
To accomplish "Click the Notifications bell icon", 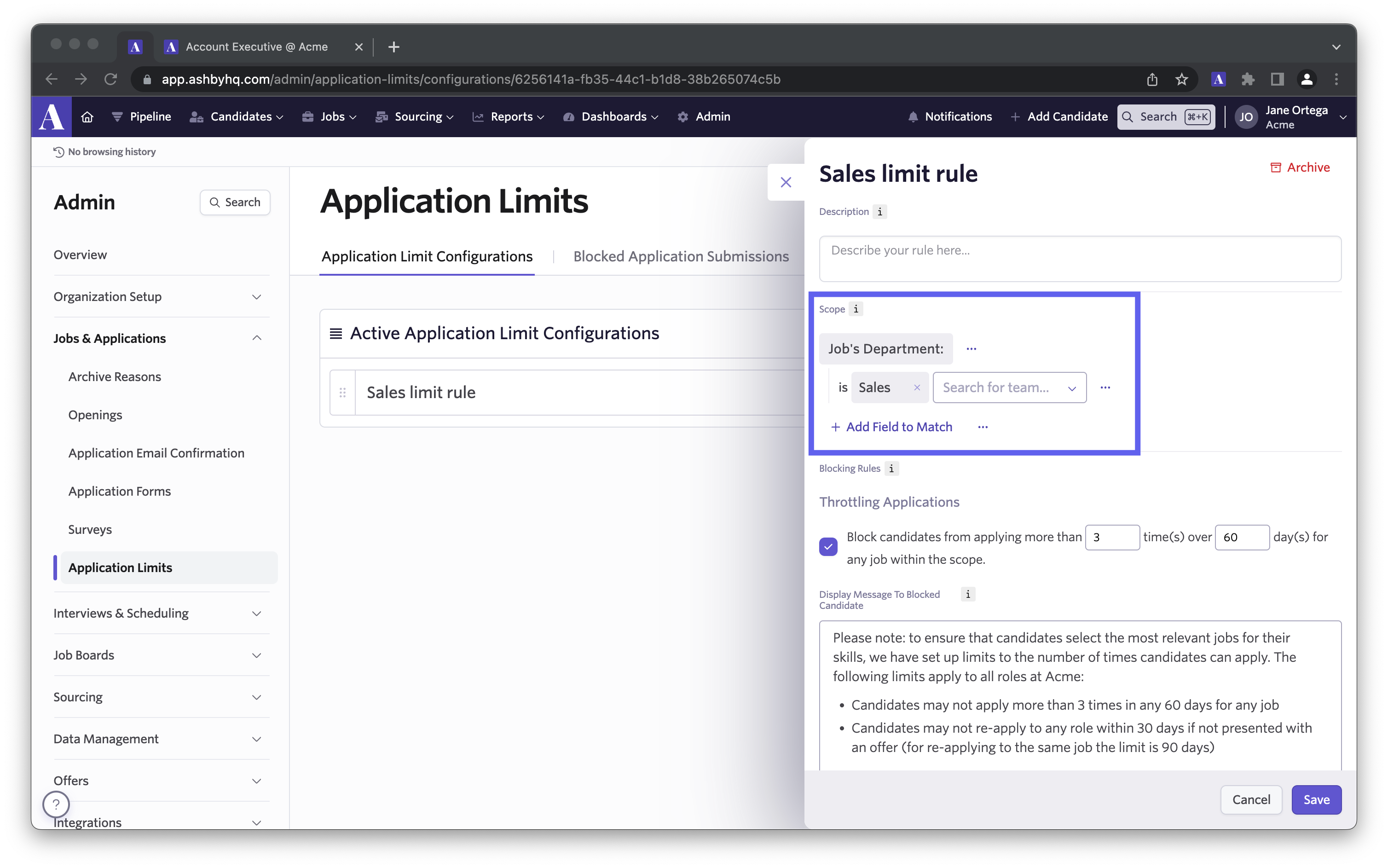I will tap(913, 116).
